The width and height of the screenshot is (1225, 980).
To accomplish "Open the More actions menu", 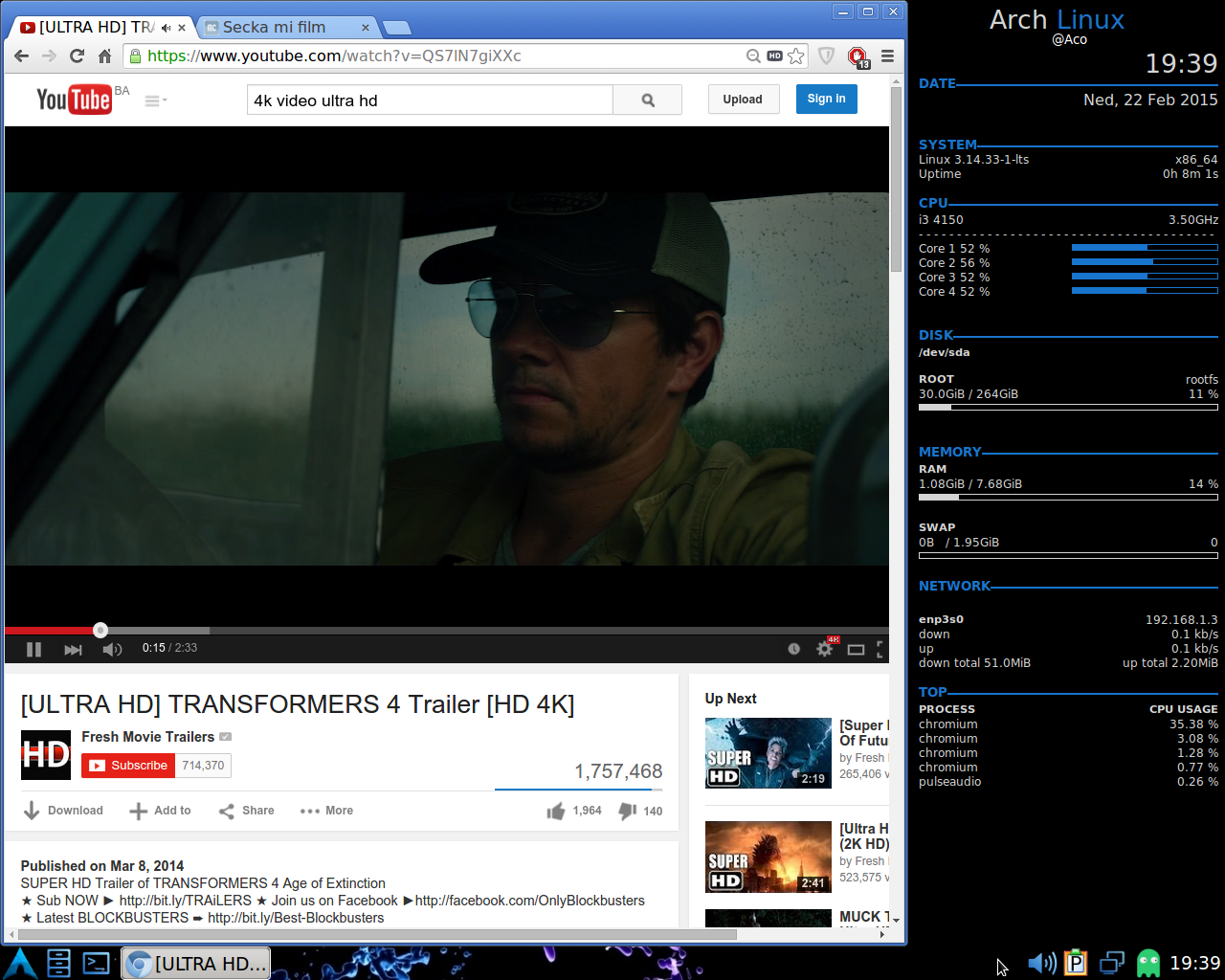I will click(x=326, y=811).
